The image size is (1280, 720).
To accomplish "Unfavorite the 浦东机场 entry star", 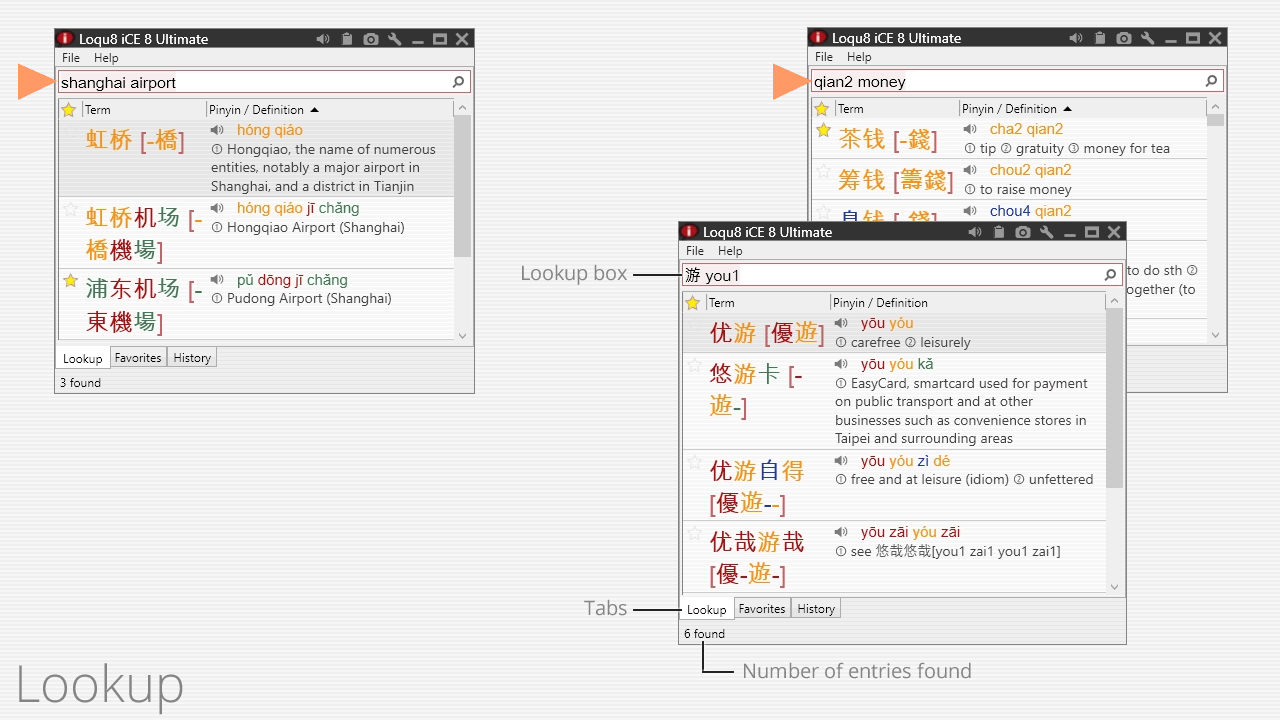I will point(70,281).
